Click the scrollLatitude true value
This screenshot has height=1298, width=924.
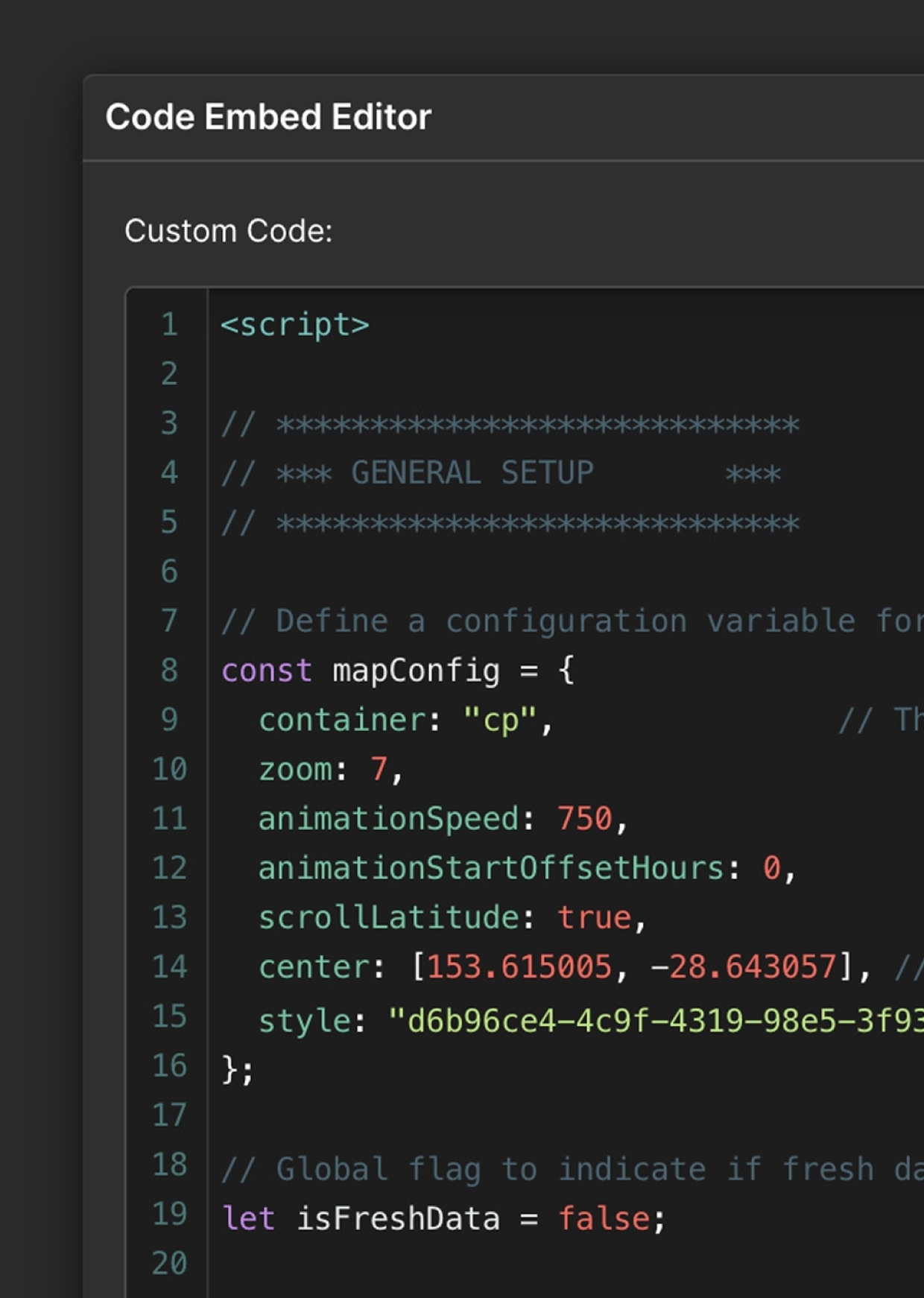tap(594, 917)
